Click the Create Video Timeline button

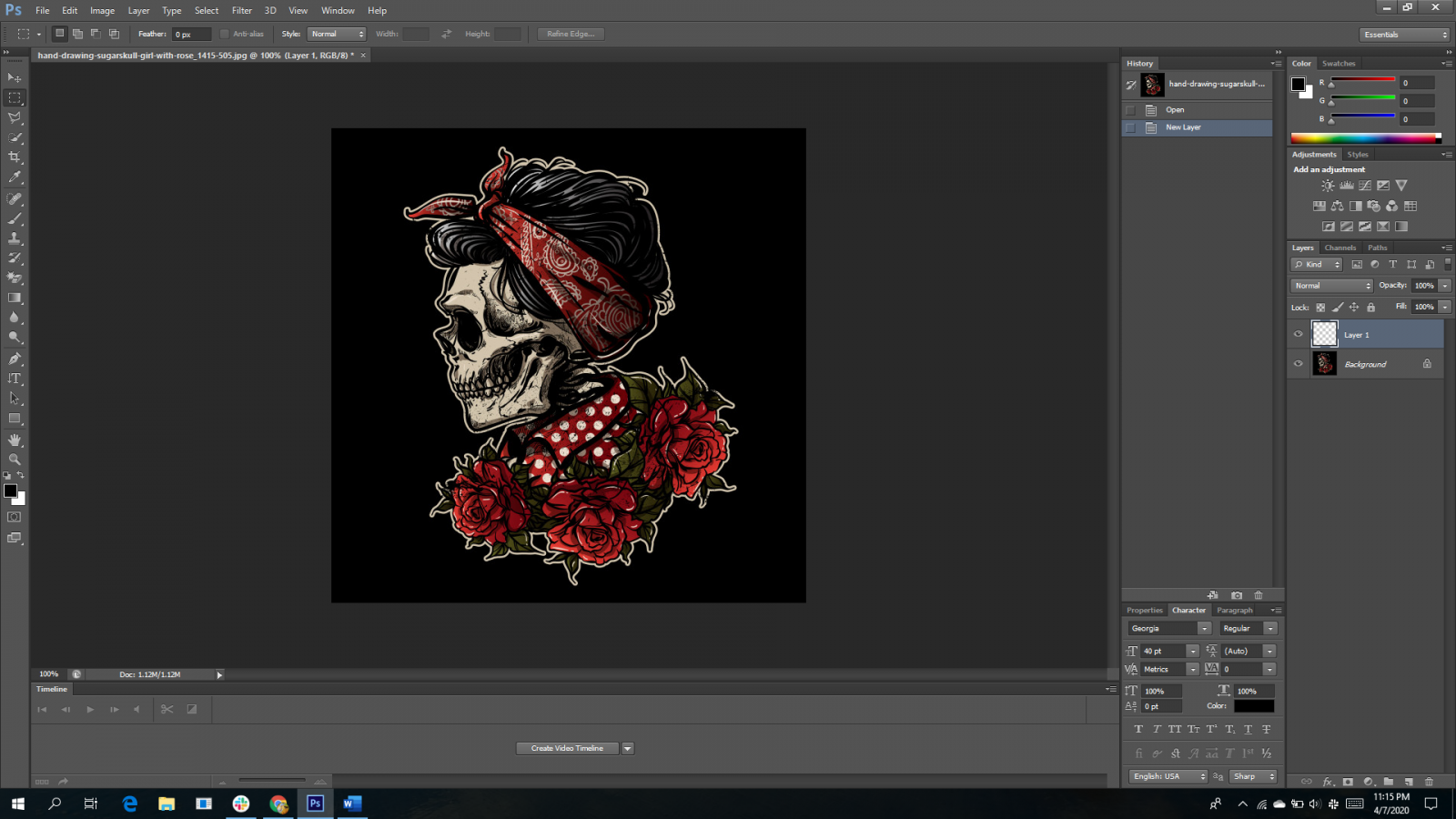(x=567, y=749)
